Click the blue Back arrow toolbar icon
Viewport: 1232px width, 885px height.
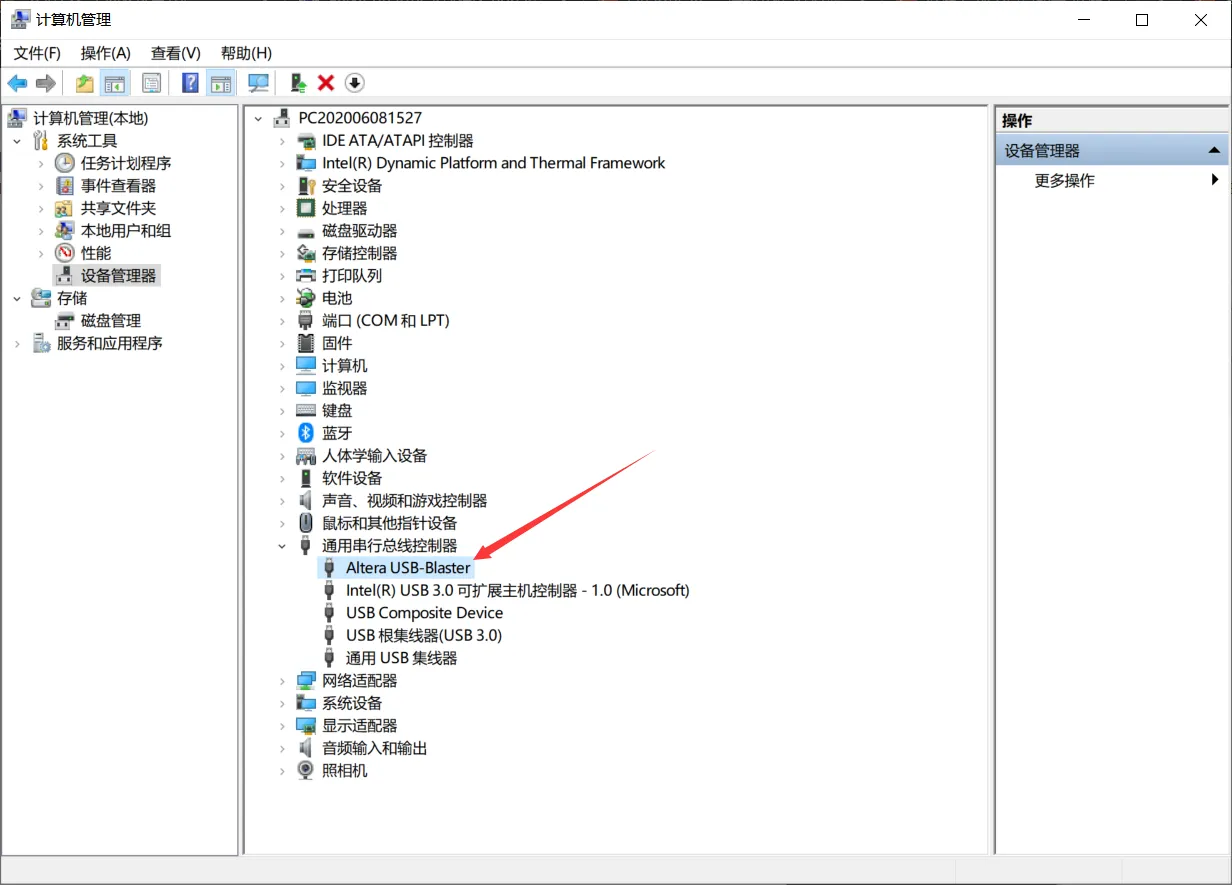pyautogui.click(x=17, y=83)
